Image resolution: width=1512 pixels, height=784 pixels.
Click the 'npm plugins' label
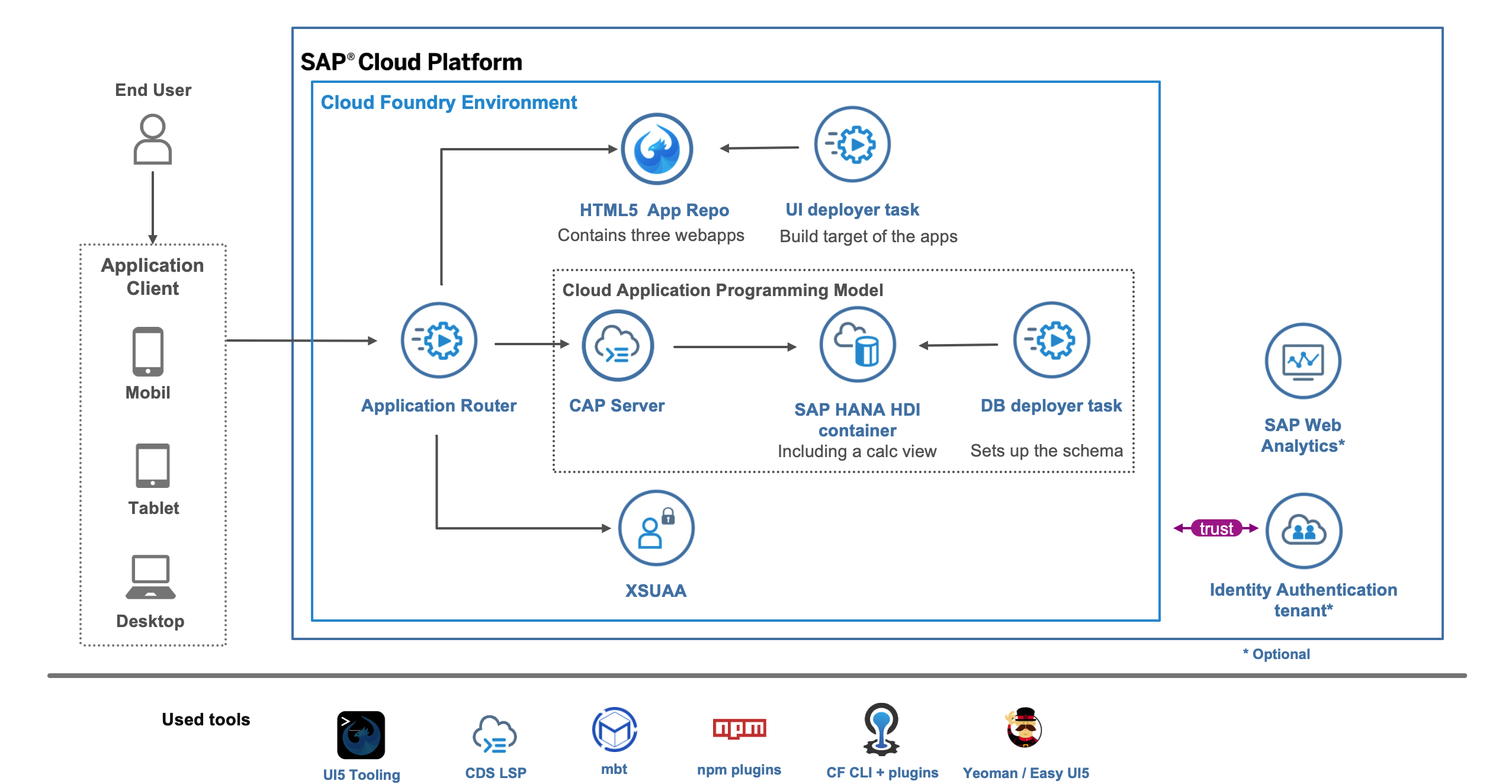coord(739,770)
